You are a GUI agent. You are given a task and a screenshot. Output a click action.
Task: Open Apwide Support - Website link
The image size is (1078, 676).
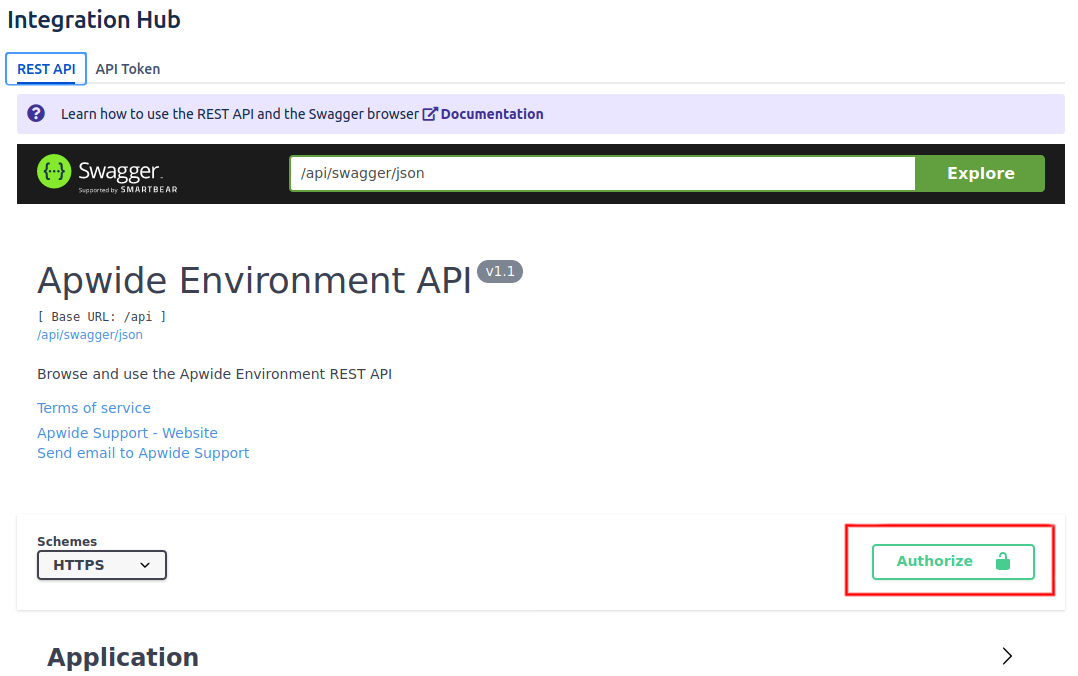pyautogui.click(x=127, y=433)
